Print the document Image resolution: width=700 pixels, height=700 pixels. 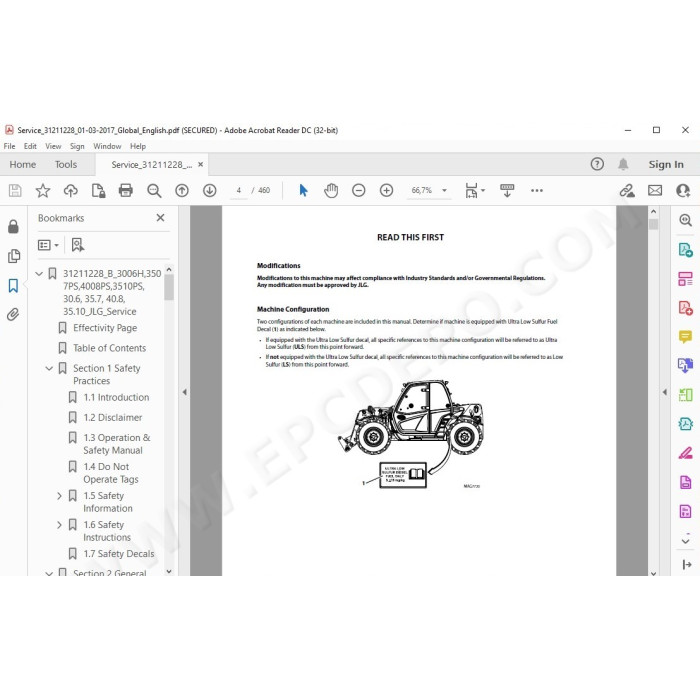click(126, 191)
